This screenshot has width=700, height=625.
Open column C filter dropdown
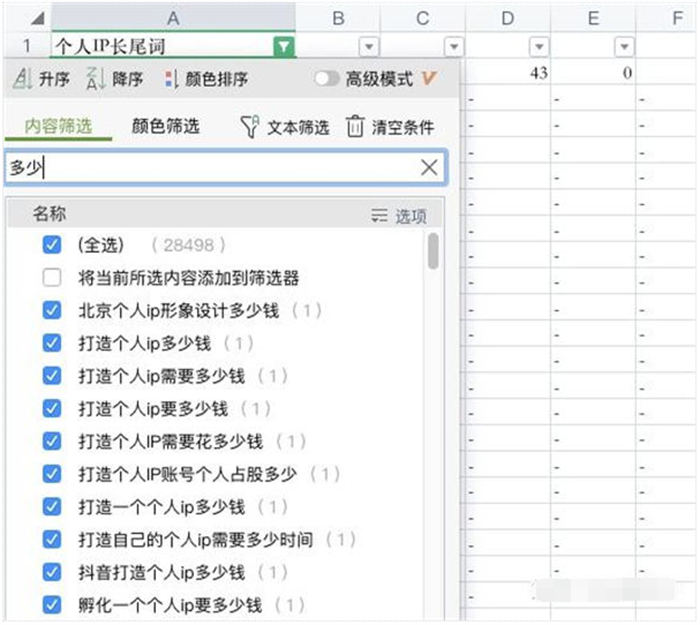(454, 47)
